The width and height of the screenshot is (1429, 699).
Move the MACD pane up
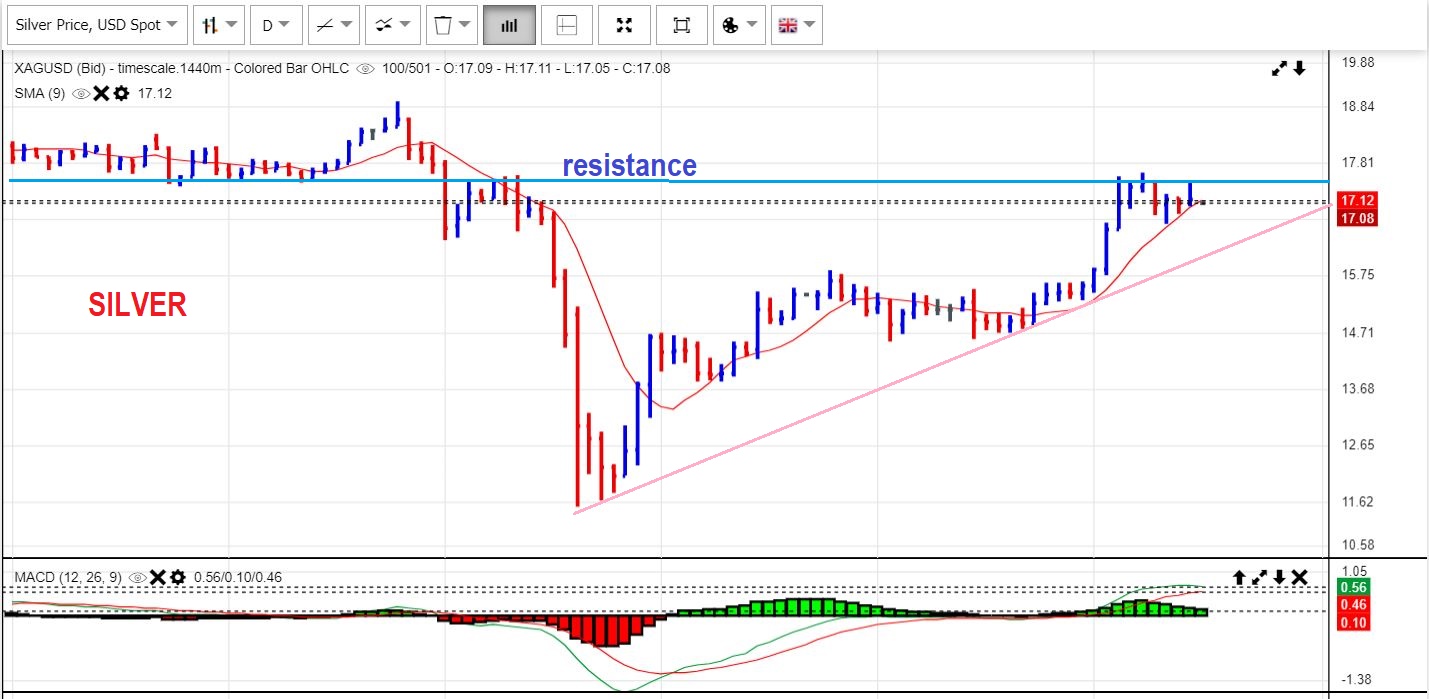(1238, 577)
